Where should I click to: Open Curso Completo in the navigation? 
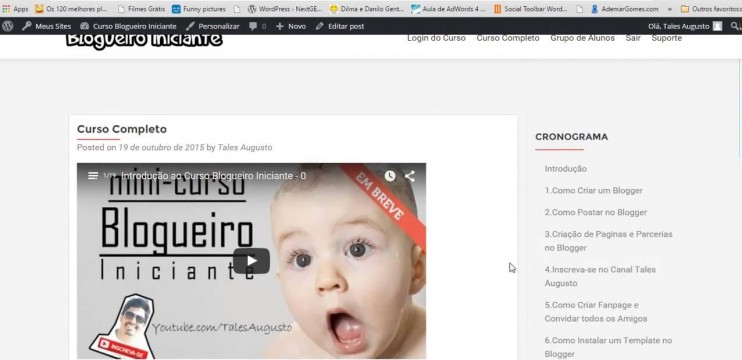click(508, 38)
